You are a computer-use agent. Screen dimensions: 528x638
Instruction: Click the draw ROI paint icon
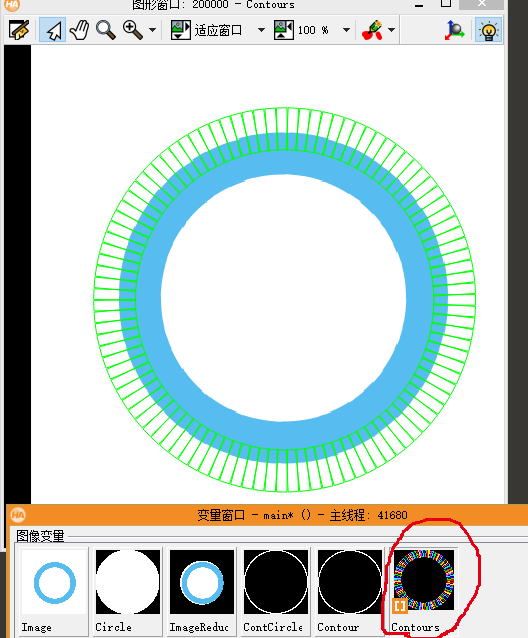pos(372,30)
